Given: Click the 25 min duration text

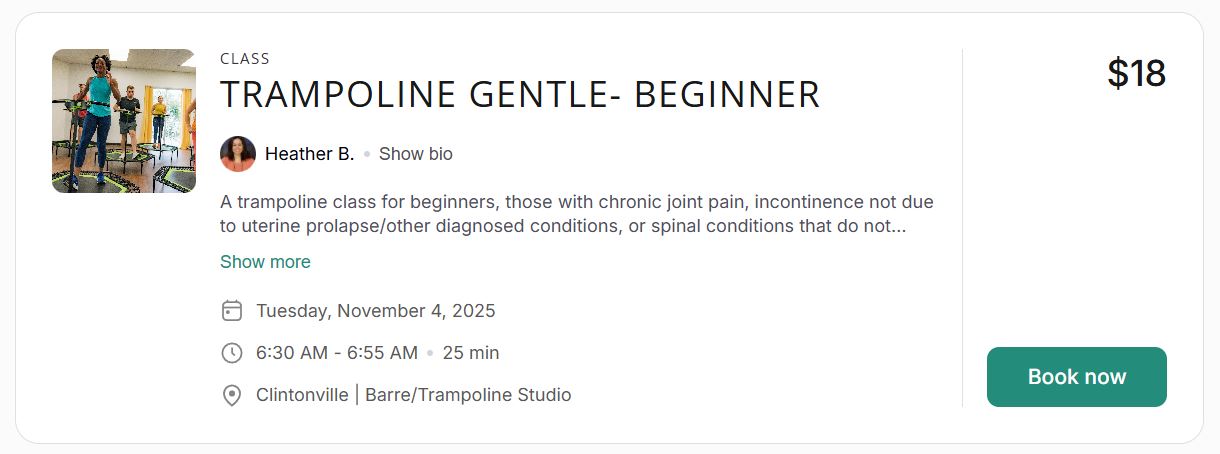Looking at the screenshot, I should tap(471, 353).
